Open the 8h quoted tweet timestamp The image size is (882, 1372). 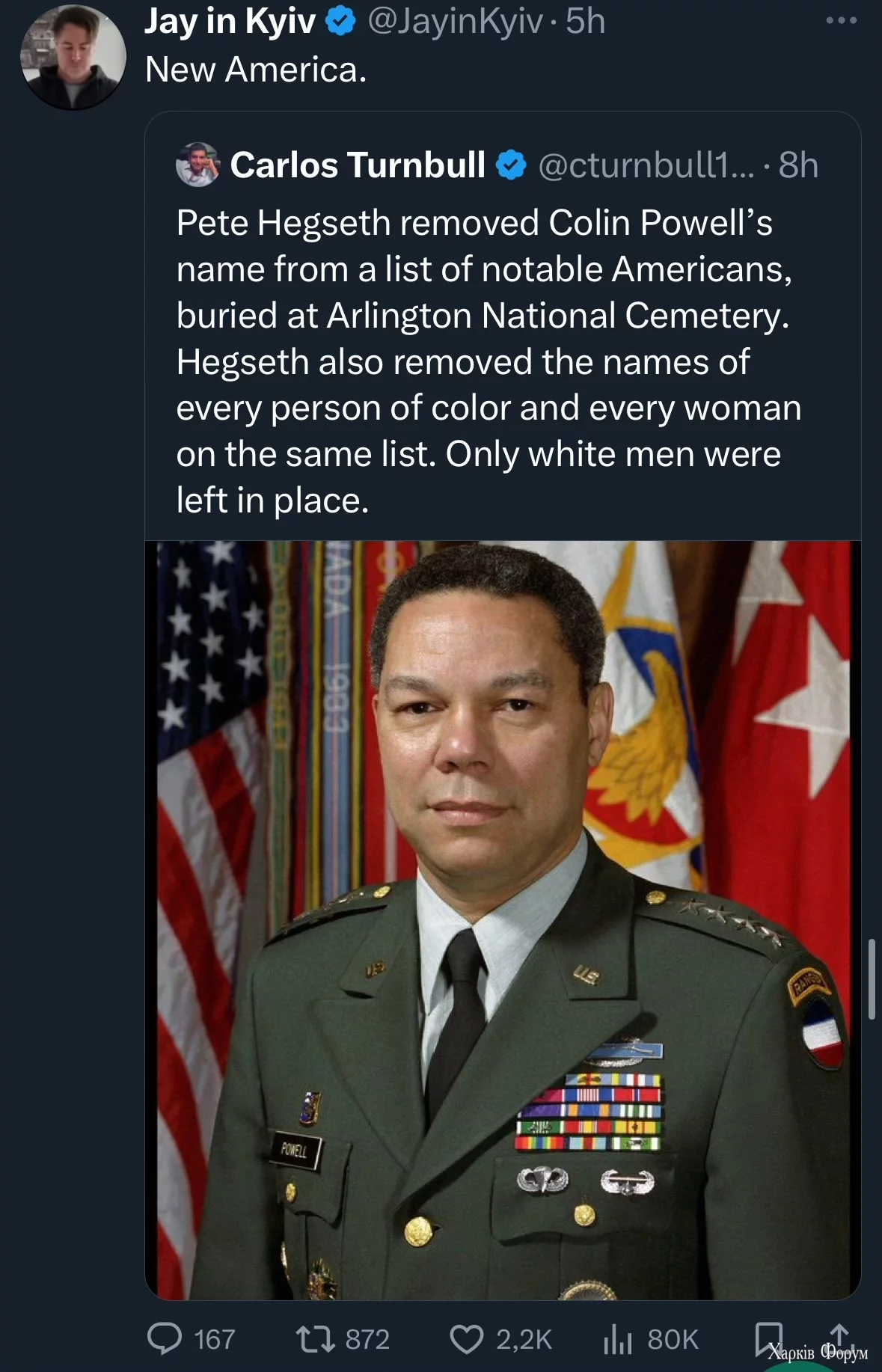(798, 165)
